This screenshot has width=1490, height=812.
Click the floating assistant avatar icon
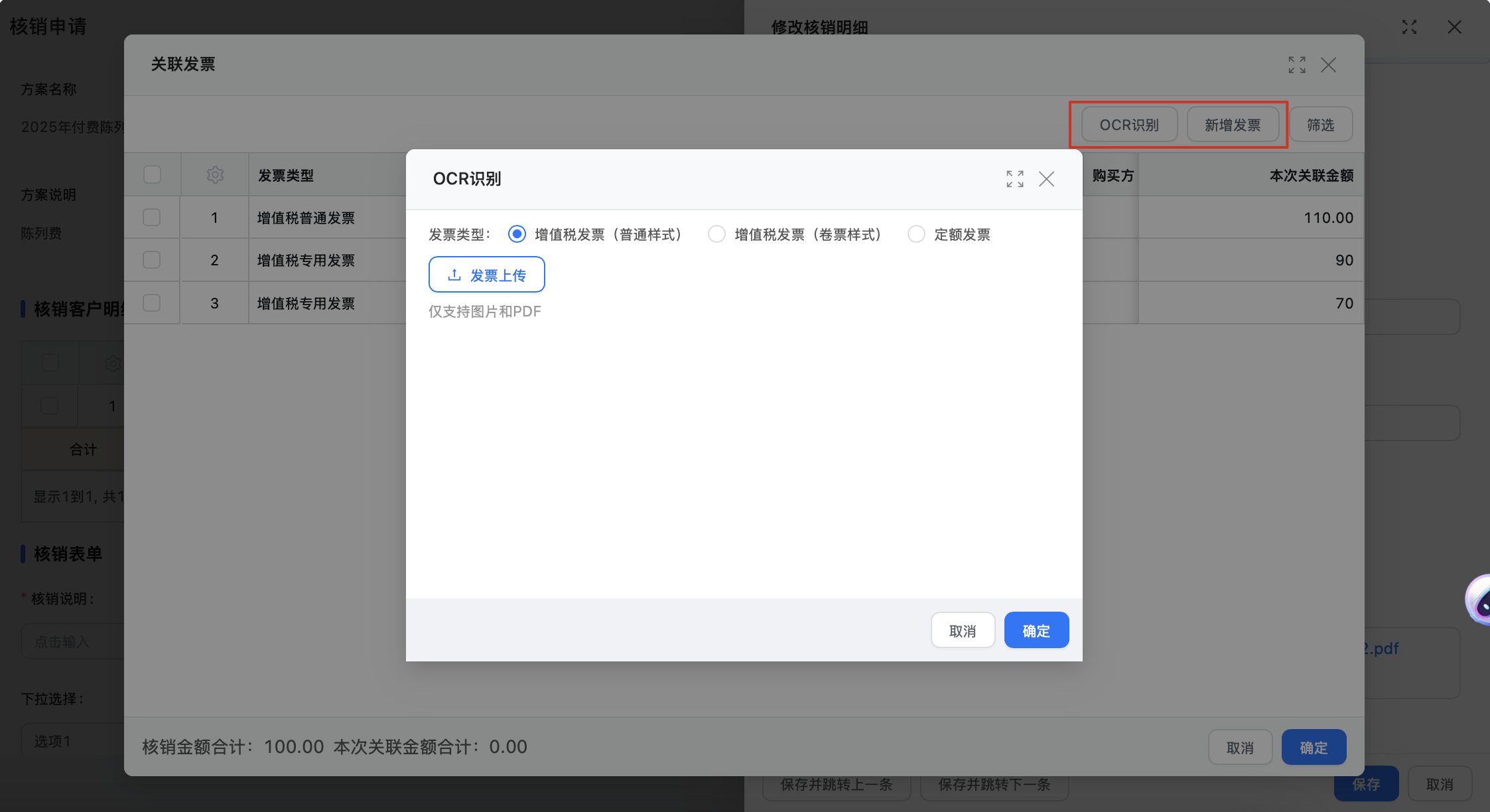[1481, 600]
